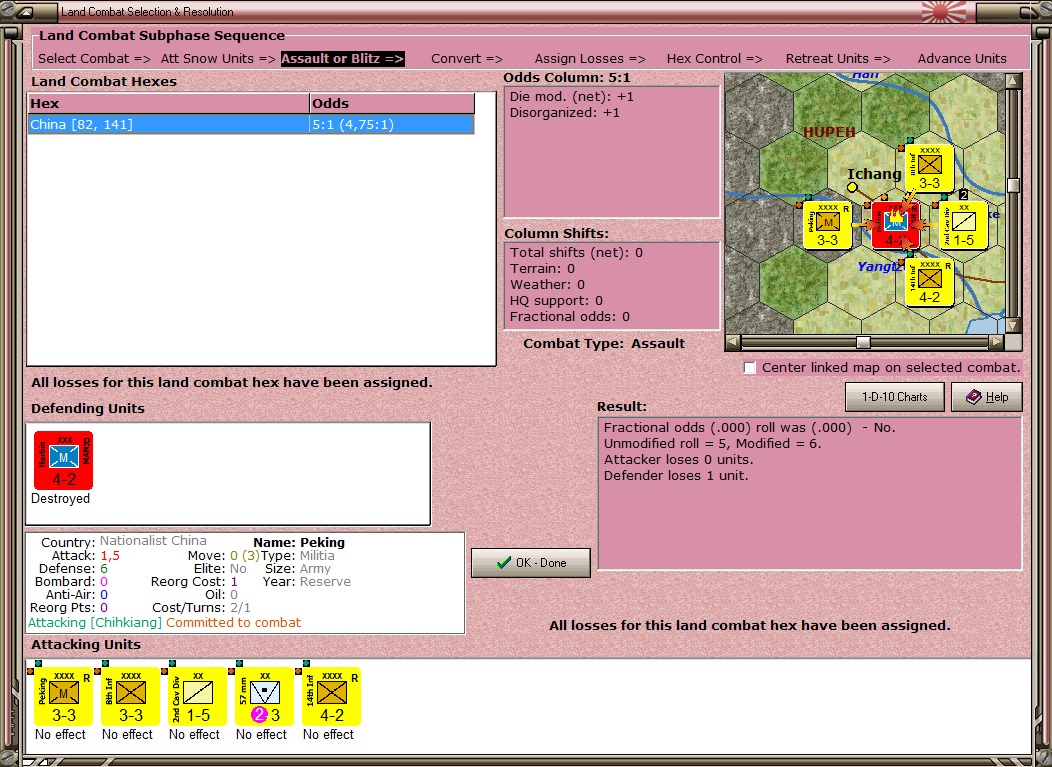Click the Odds Column: 5:1 label
The height and width of the screenshot is (767, 1052).
click(567, 78)
